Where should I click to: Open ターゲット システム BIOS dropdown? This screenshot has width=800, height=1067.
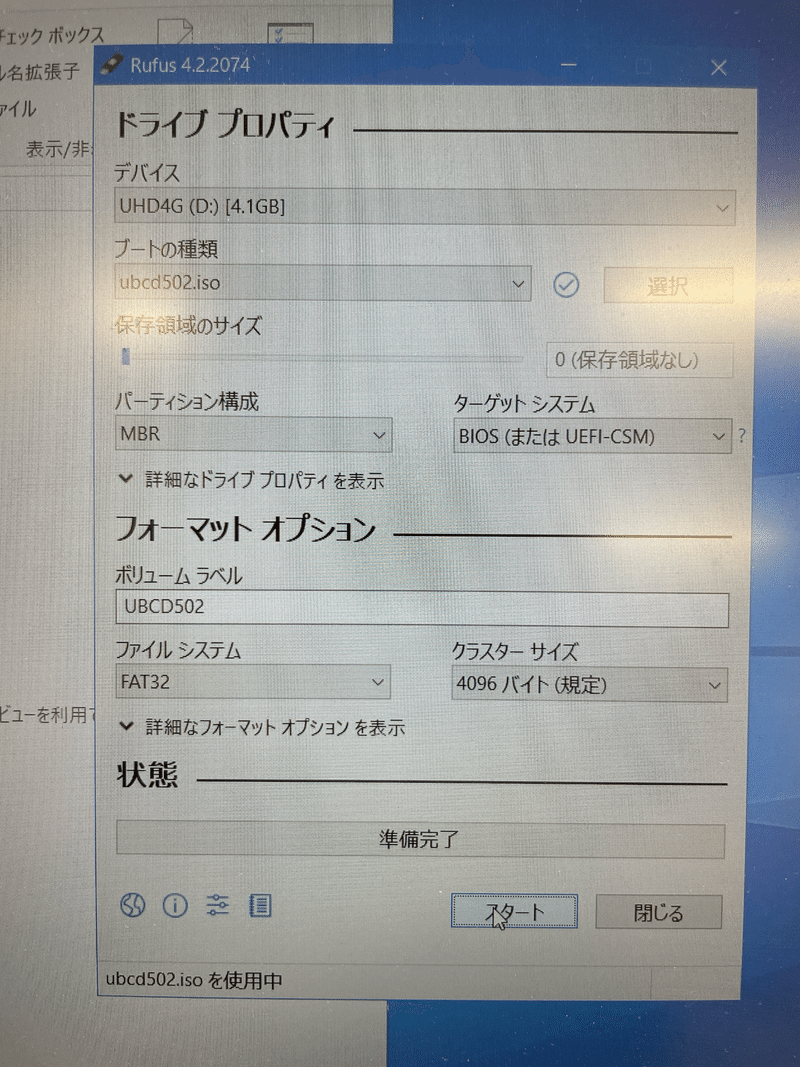[x=593, y=436]
